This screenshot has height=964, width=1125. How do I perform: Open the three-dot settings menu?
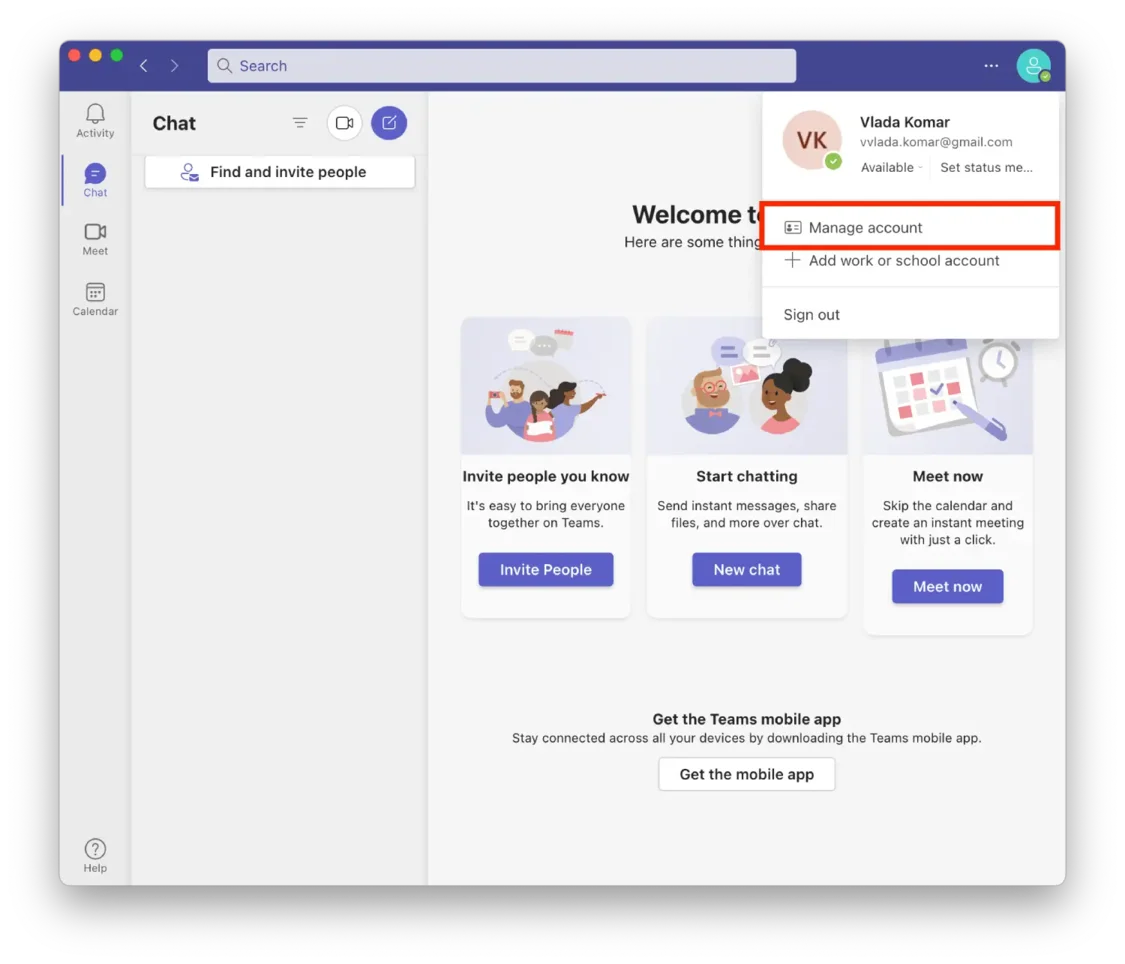[991, 65]
